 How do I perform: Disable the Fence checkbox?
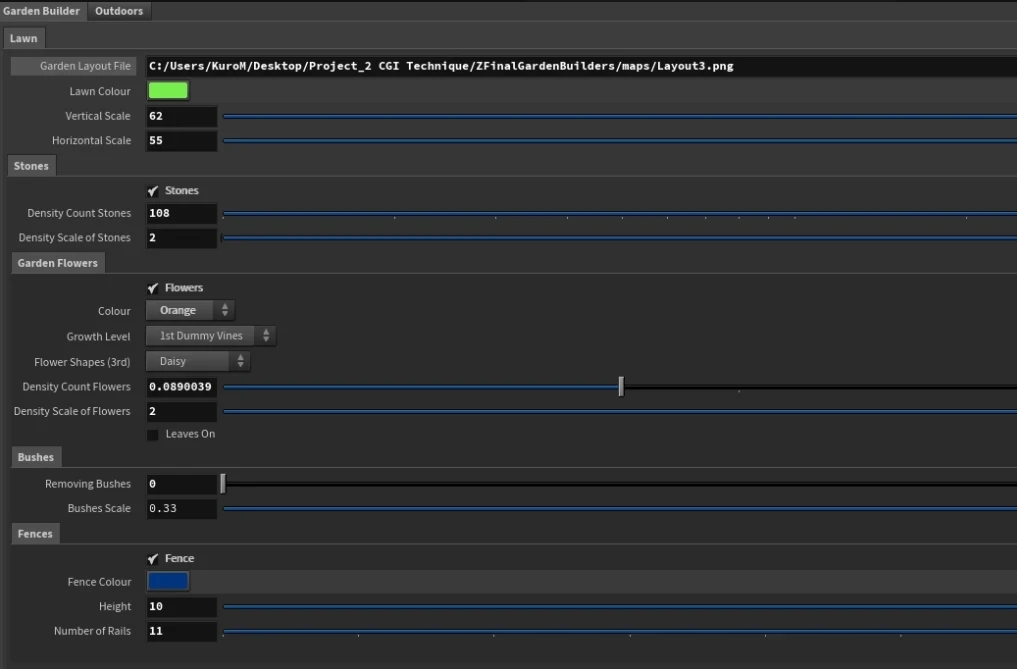(153, 559)
